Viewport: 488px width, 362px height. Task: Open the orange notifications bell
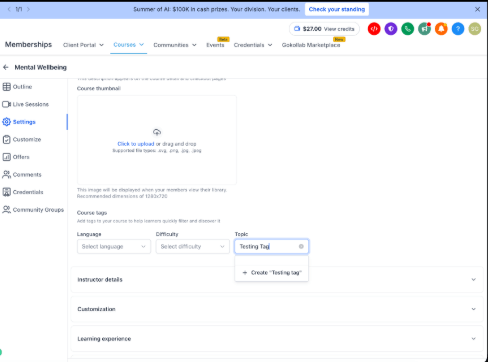(441, 29)
